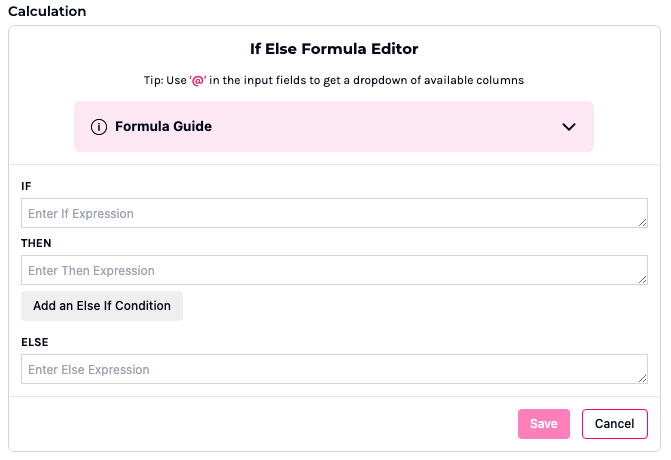Click the info icon beside Formula Guide
The height and width of the screenshot is (460, 671).
pyautogui.click(x=99, y=127)
